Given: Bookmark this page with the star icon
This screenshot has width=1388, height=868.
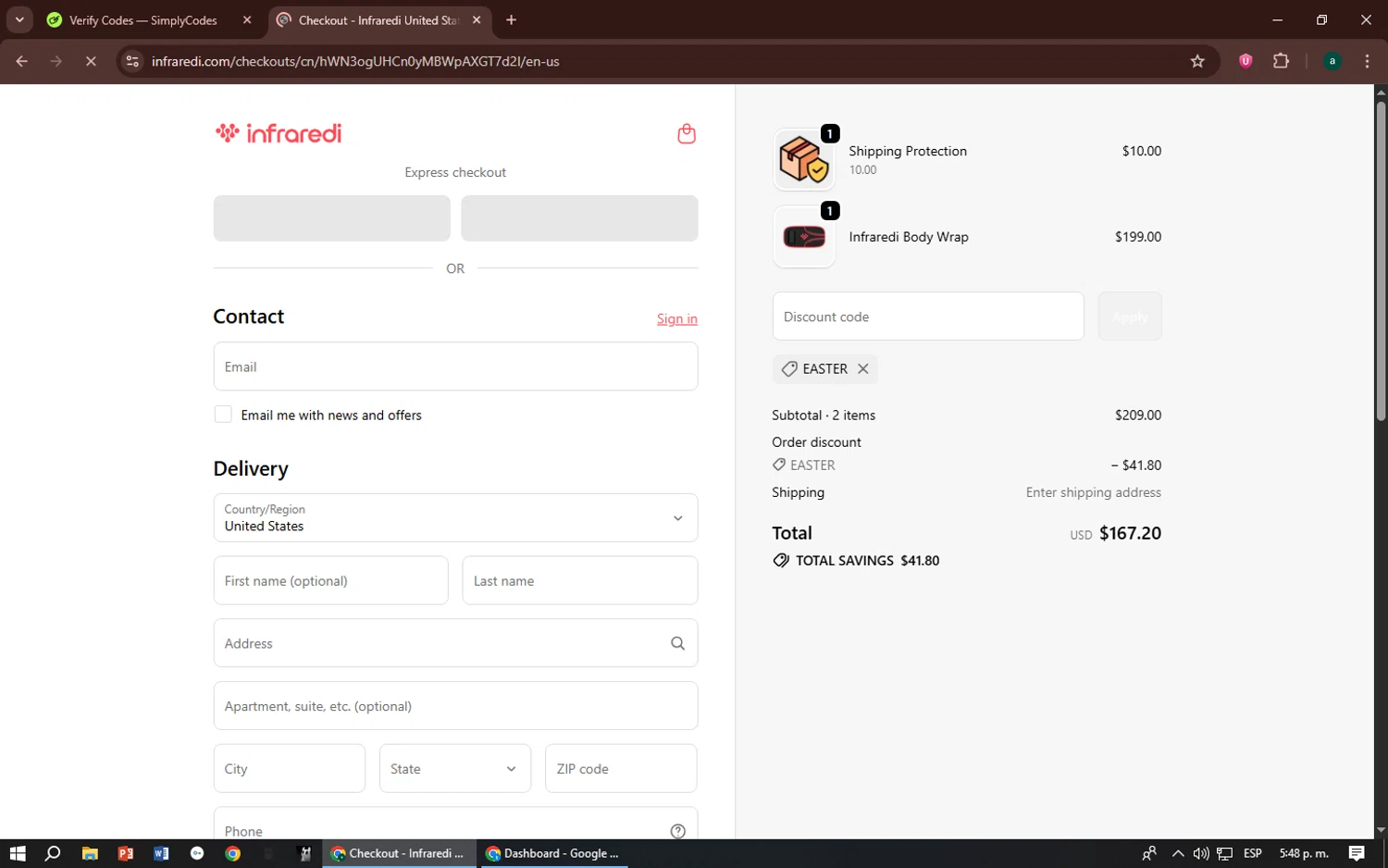Looking at the screenshot, I should click(1197, 61).
